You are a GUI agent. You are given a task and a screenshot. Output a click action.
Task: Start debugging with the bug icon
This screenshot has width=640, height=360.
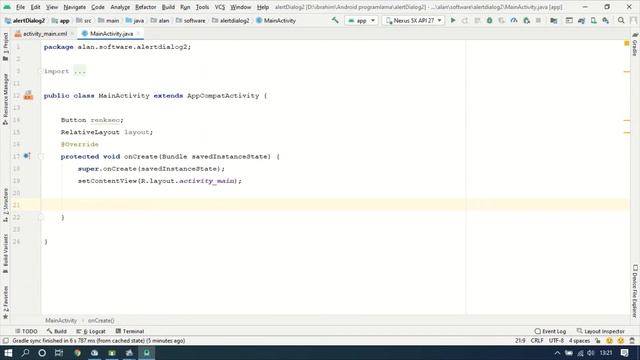(x=489, y=20)
